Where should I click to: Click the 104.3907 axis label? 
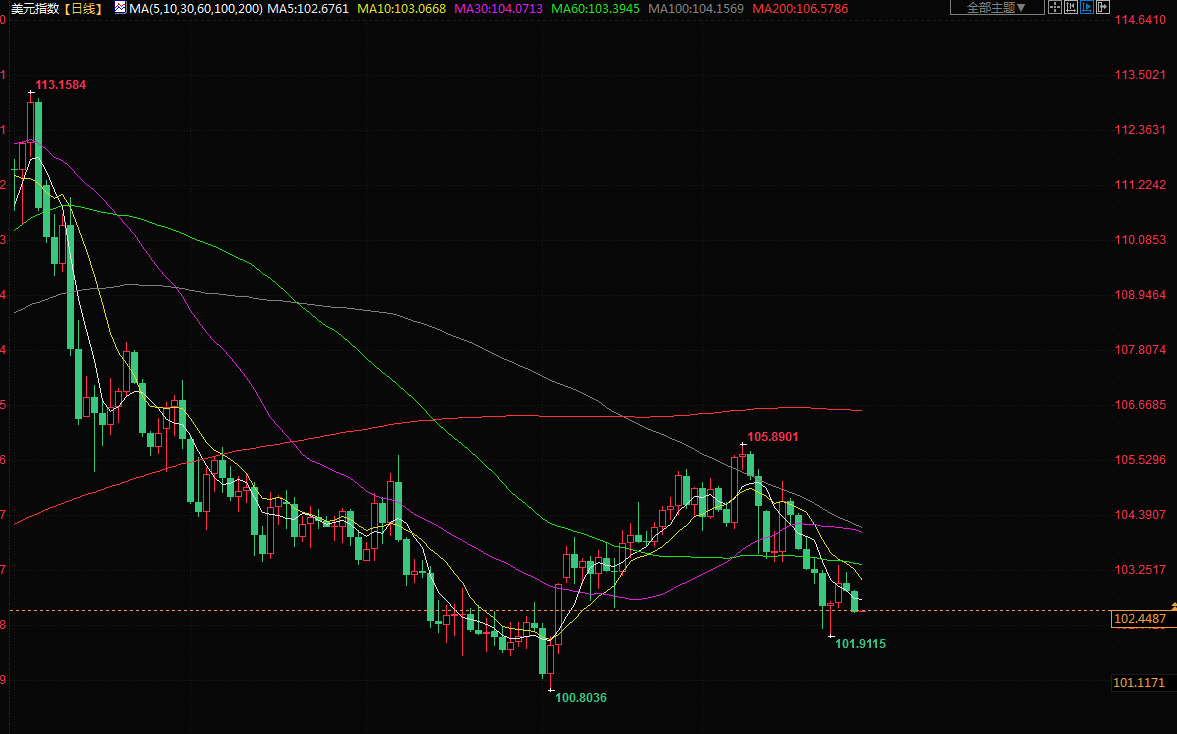[1140, 514]
